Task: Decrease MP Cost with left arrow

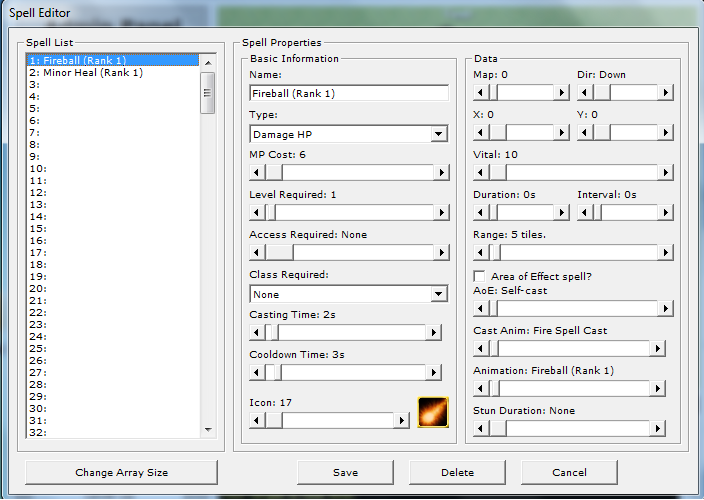Action: pos(257,172)
